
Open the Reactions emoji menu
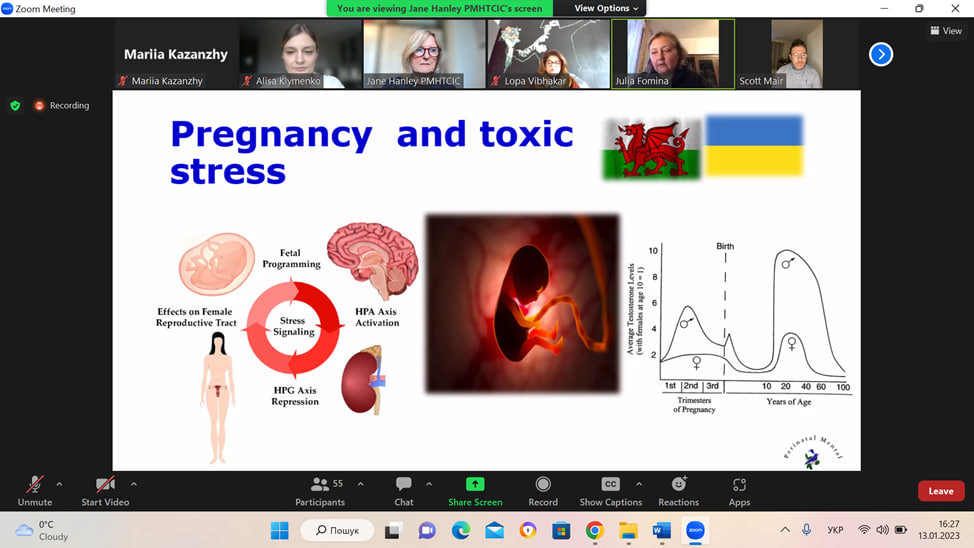click(x=678, y=485)
